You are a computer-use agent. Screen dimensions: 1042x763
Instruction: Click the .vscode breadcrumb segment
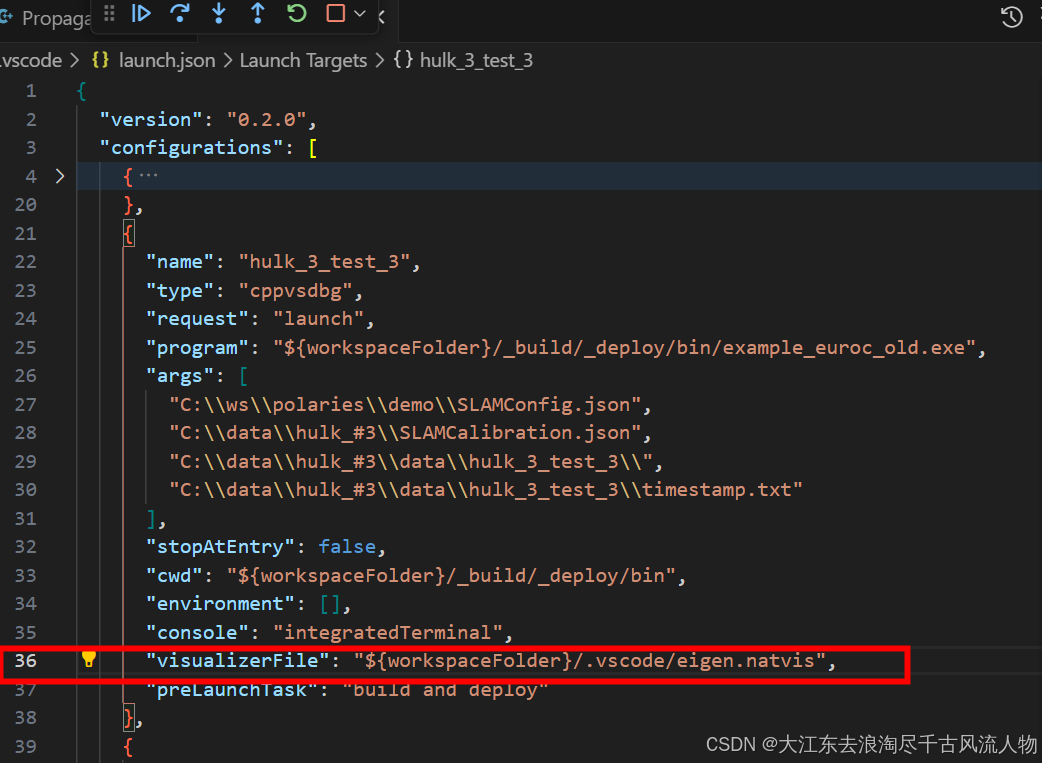pyautogui.click(x=31, y=60)
